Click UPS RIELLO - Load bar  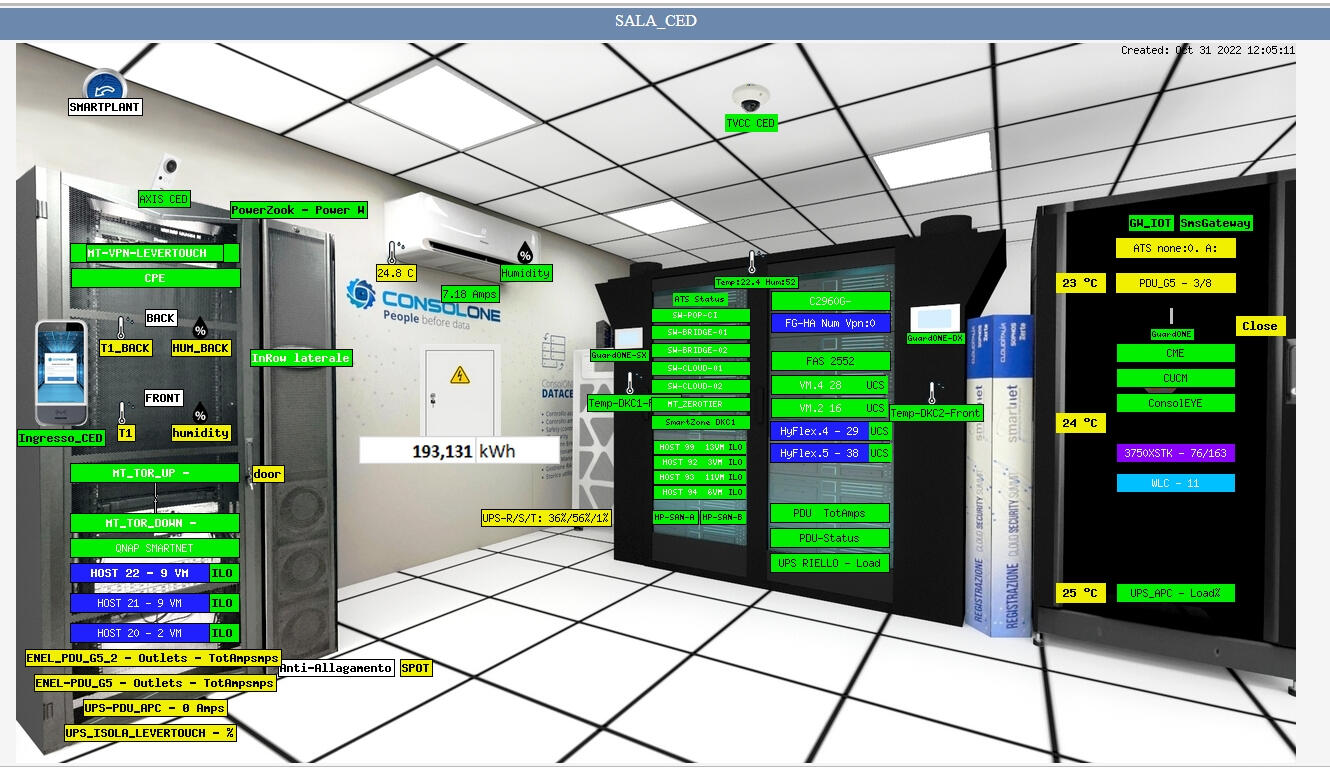[x=830, y=563]
